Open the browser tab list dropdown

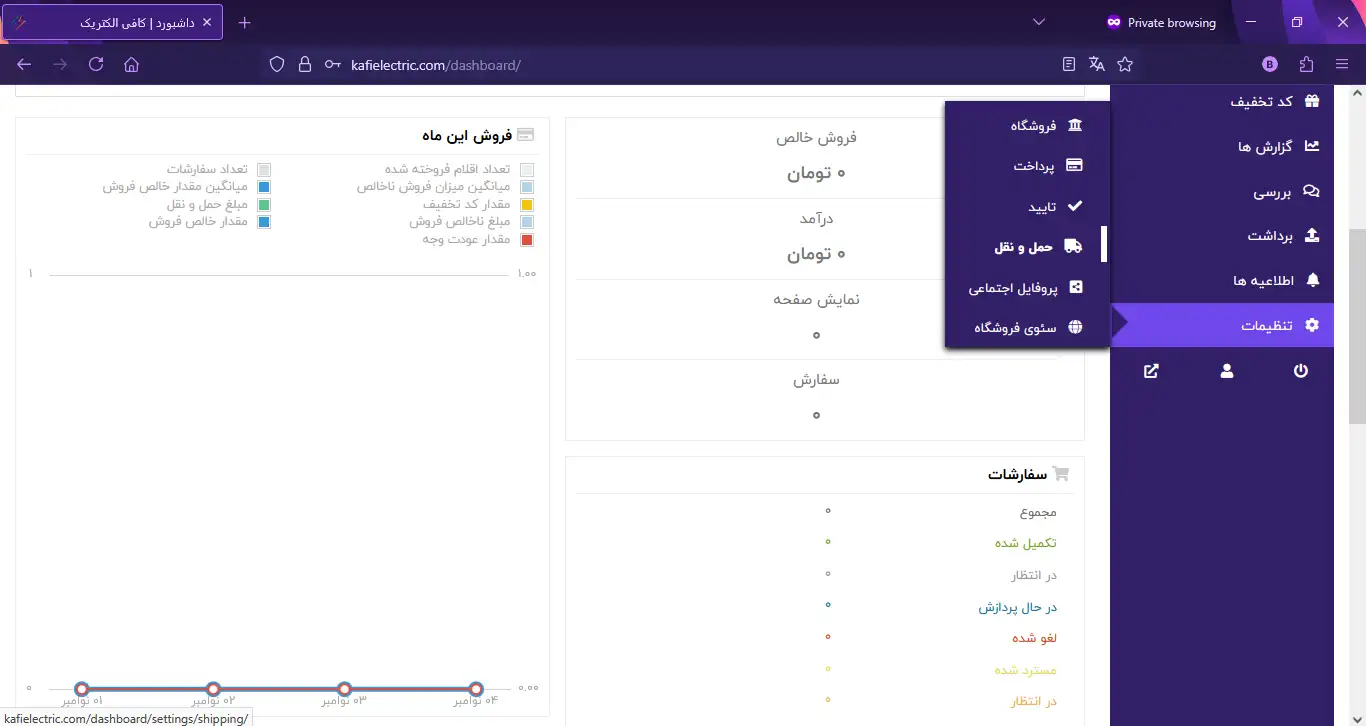pos(1038,21)
